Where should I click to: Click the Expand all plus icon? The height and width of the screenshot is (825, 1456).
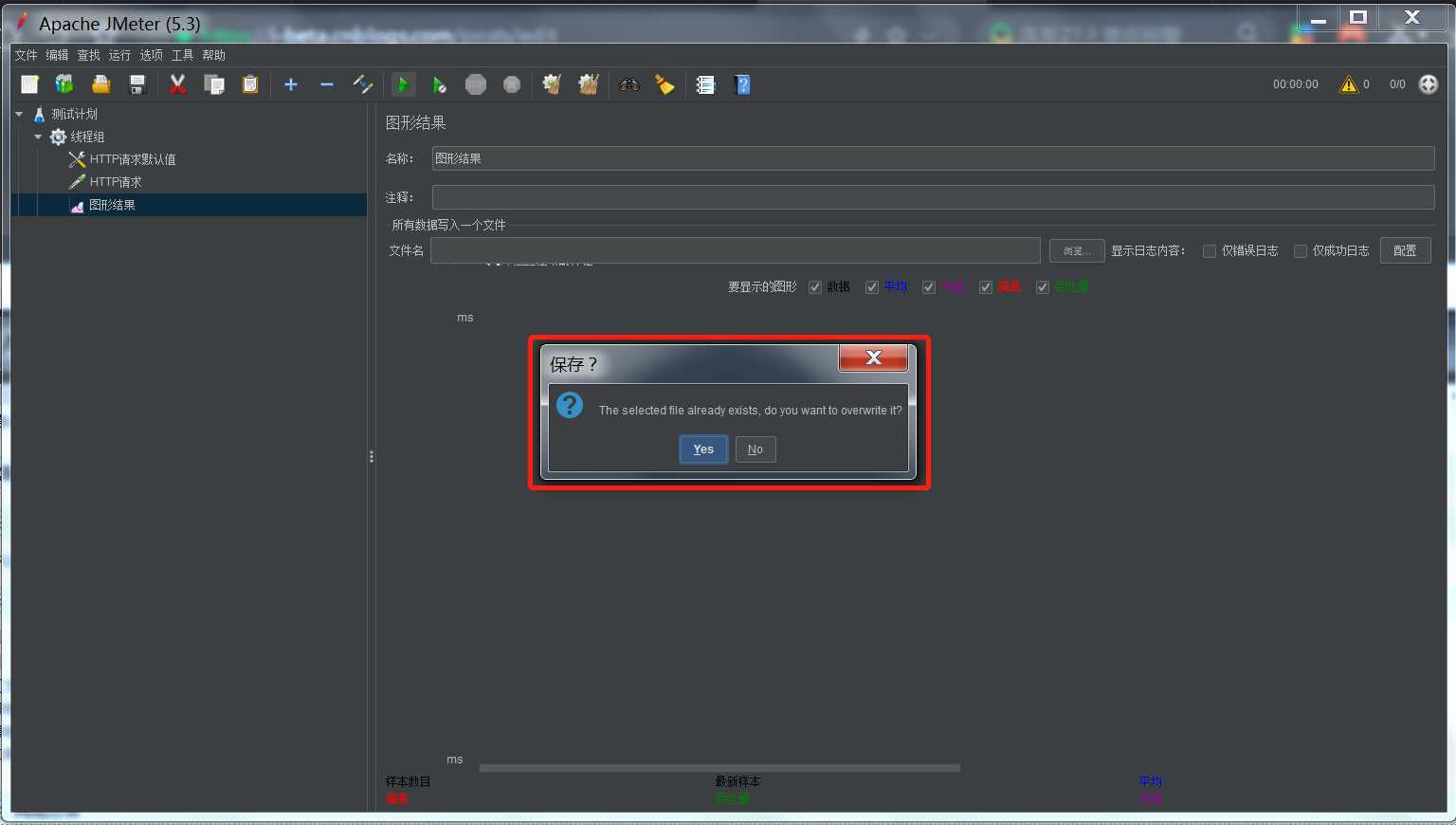tap(291, 84)
